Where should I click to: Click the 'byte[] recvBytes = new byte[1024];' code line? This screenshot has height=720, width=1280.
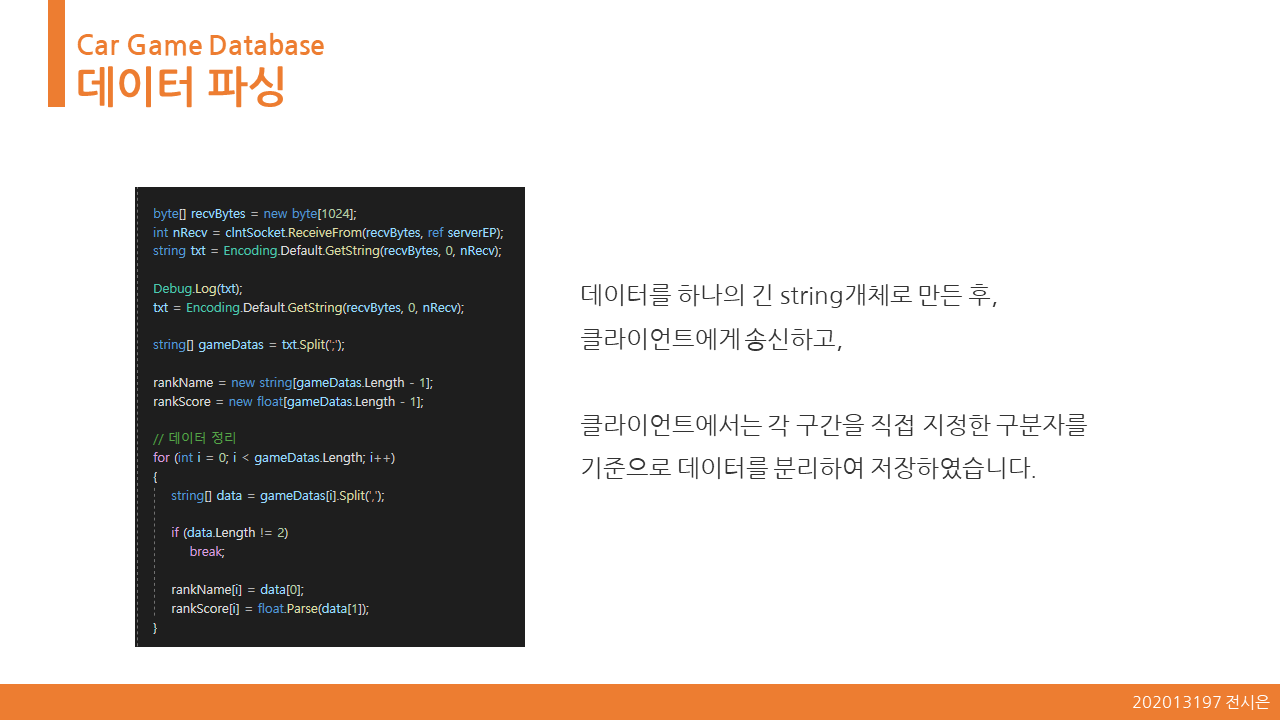coord(255,213)
